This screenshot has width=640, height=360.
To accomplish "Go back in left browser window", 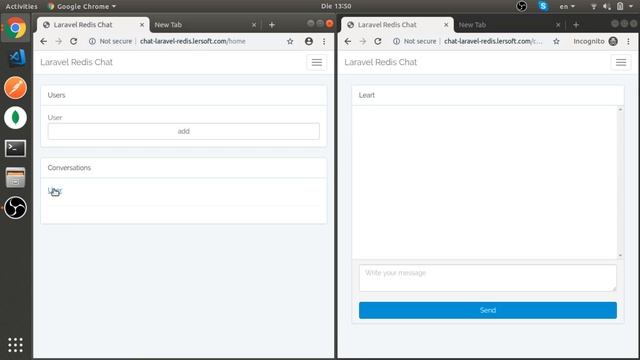I will click(x=44, y=41).
